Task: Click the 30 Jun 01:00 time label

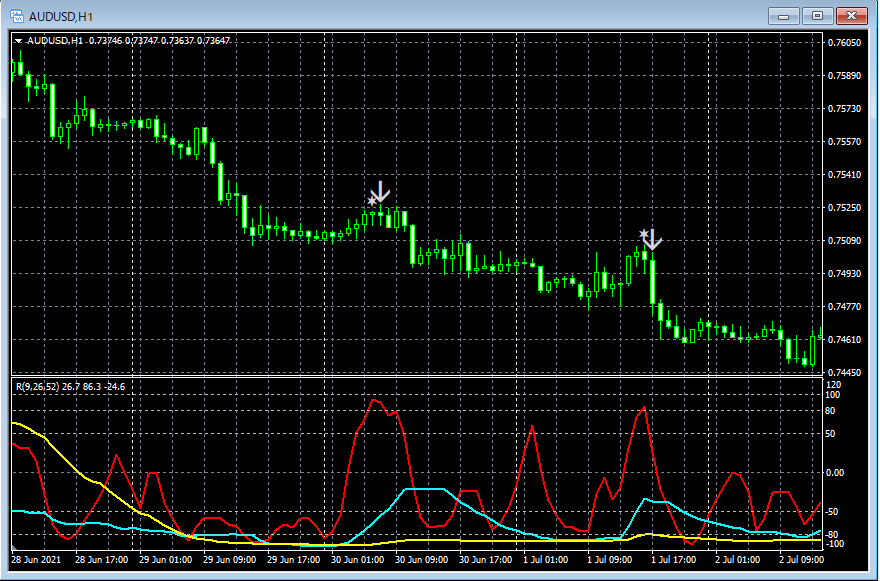Action: (x=358, y=560)
